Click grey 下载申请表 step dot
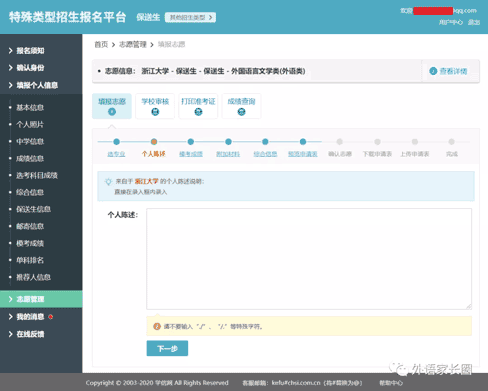The width and height of the screenshot is (488, 391). click(x=377, y=142)
